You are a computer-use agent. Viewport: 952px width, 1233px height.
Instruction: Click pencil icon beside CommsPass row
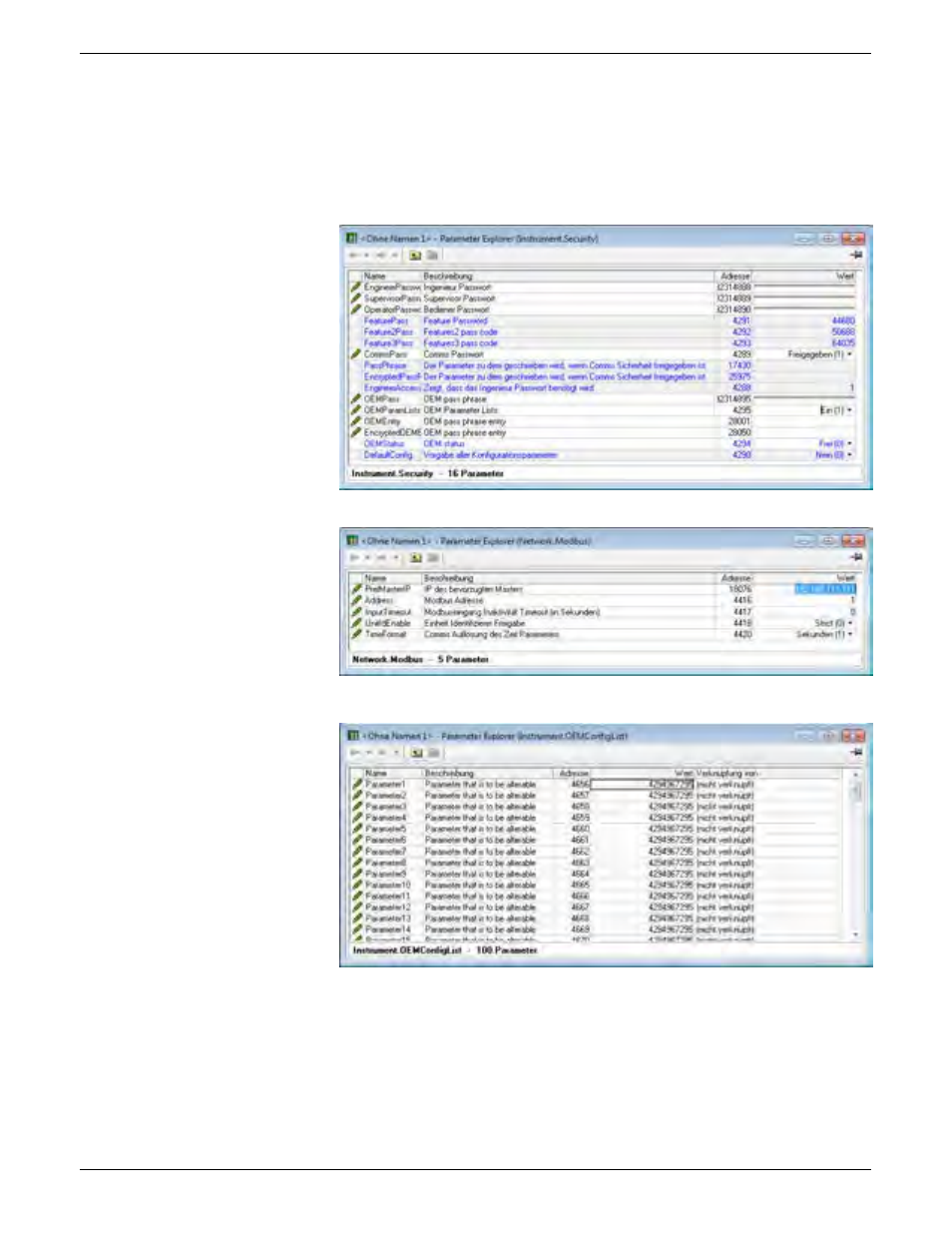(355, 353)
